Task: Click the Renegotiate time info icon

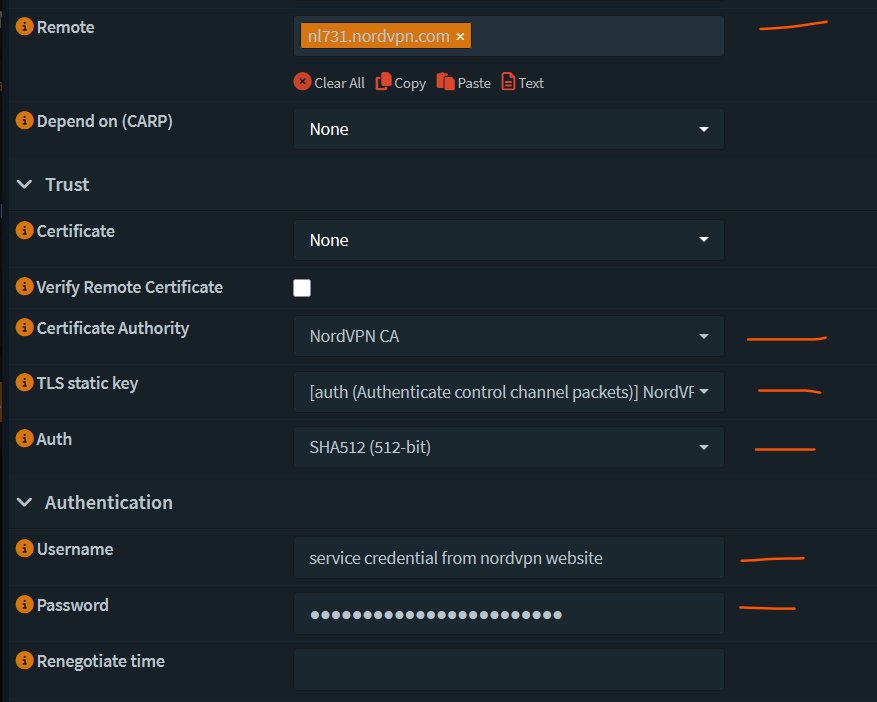Action: tap(25, 661)
